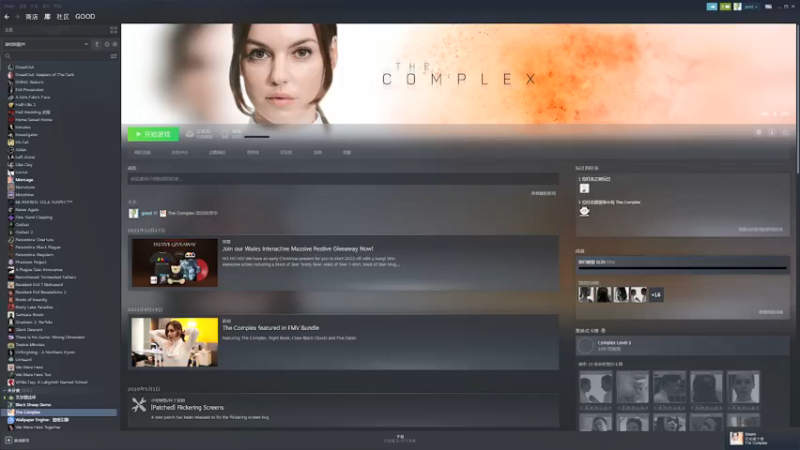Click the good user avatar in the activity feed
Image resolution: width=800 pixels, height=450 pixels.
coord(133,213)
